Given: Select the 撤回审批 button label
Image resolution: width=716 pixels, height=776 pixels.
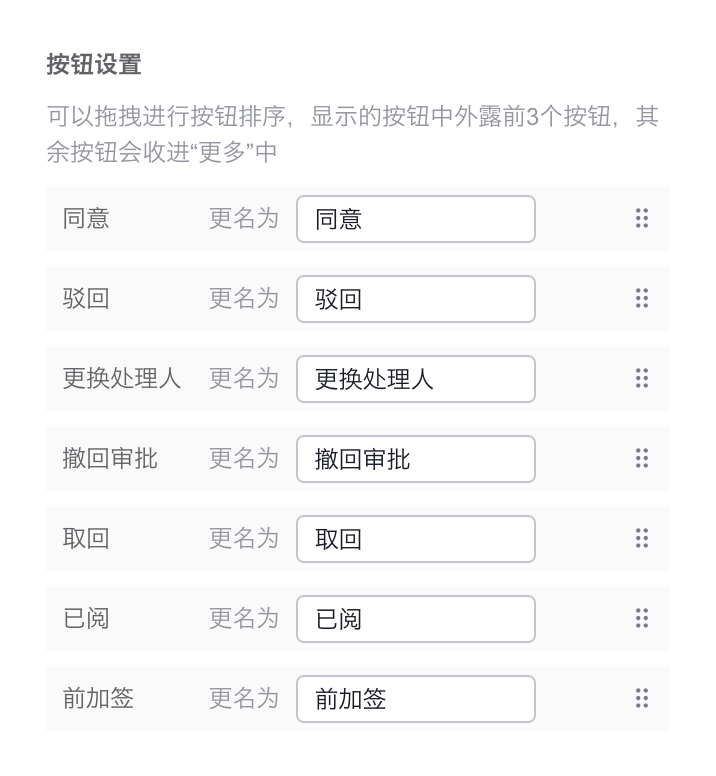Looking at the screenshot, I should [x=110, y=458].
